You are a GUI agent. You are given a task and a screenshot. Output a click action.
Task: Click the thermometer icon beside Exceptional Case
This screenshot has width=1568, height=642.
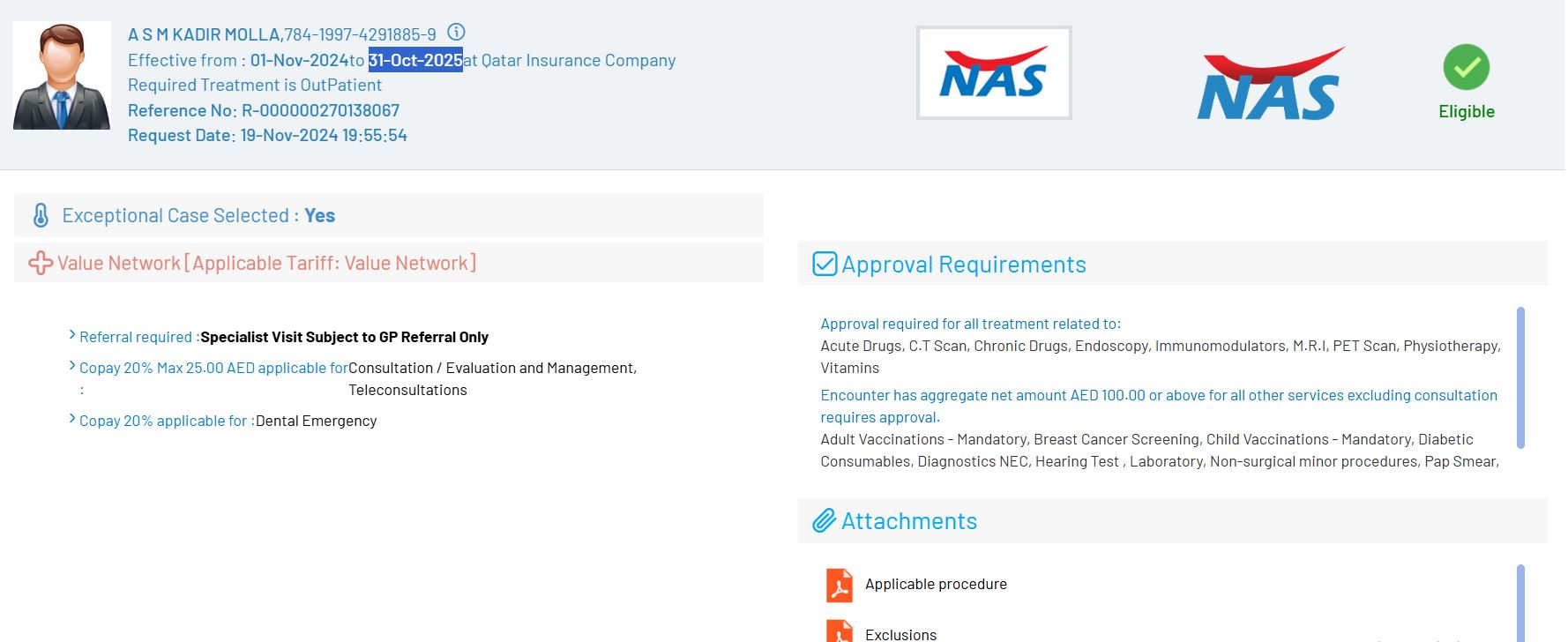click(x=41, y=215)
